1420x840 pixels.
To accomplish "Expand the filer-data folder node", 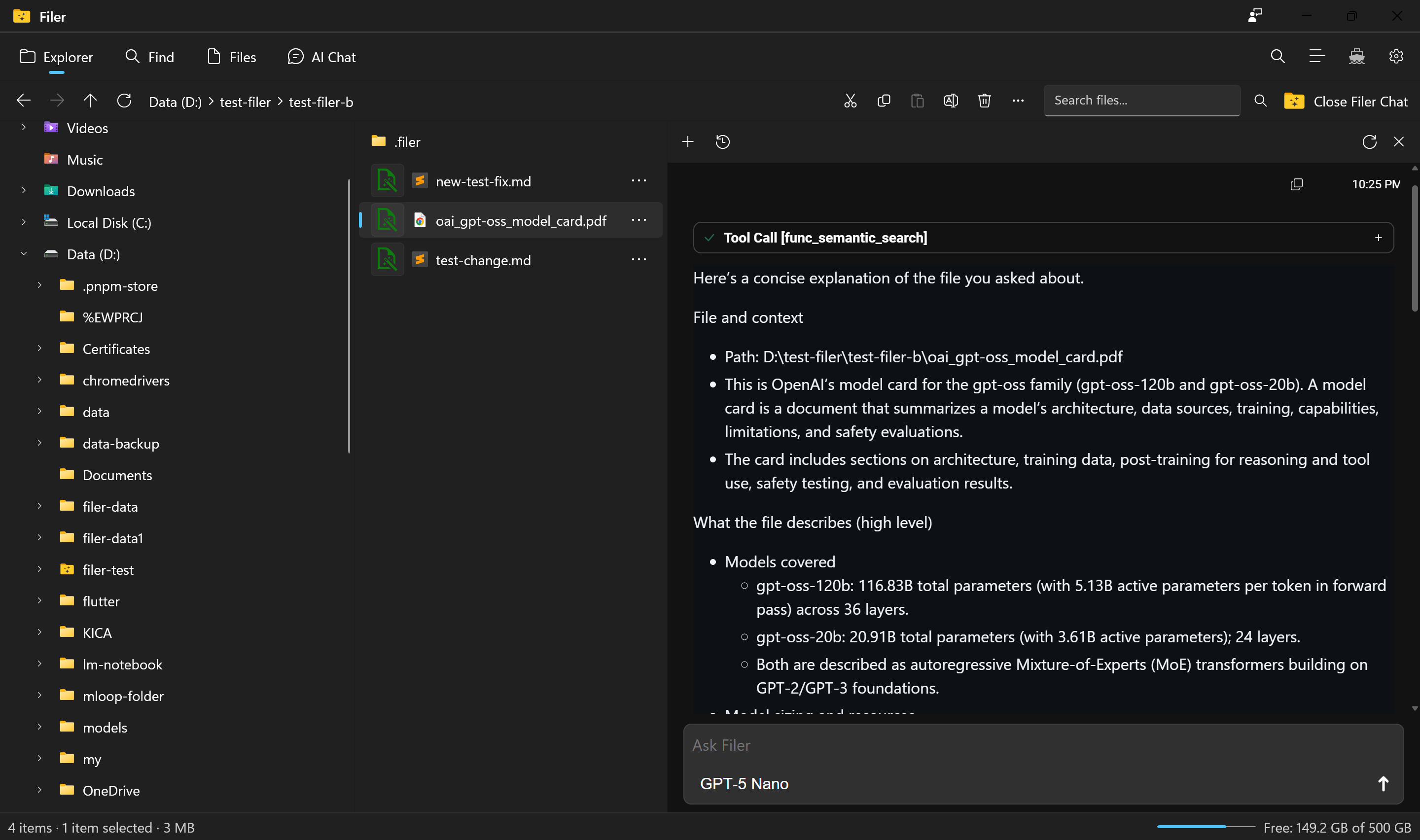I will coord(39,506).
